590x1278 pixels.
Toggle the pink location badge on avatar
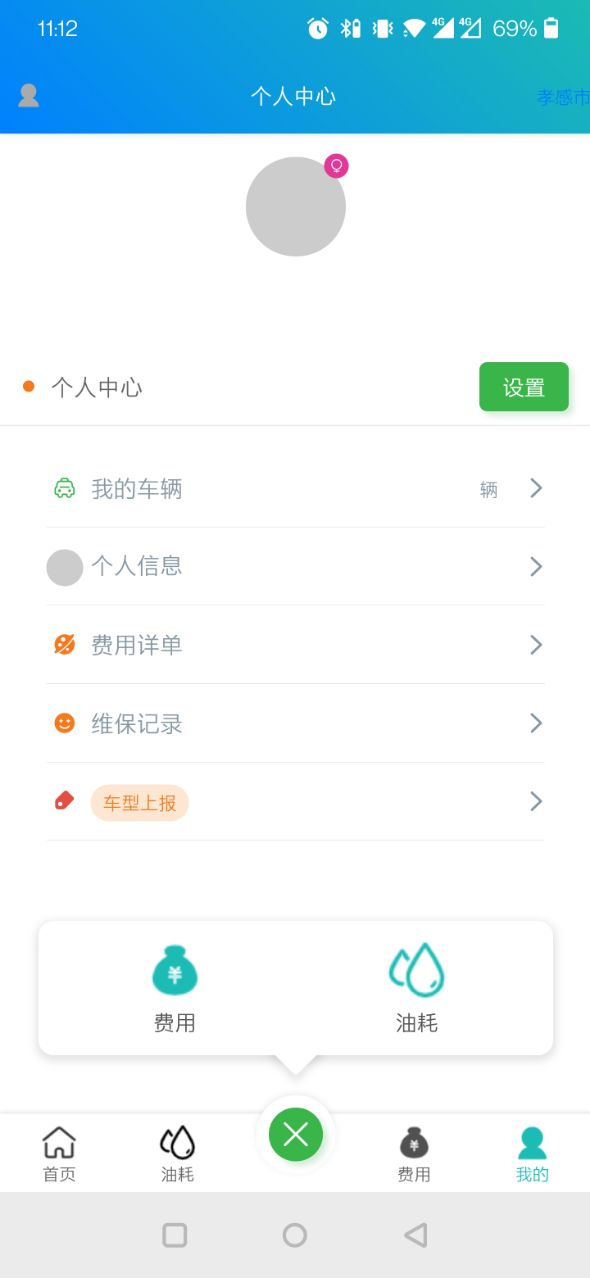tap(336, 167)
